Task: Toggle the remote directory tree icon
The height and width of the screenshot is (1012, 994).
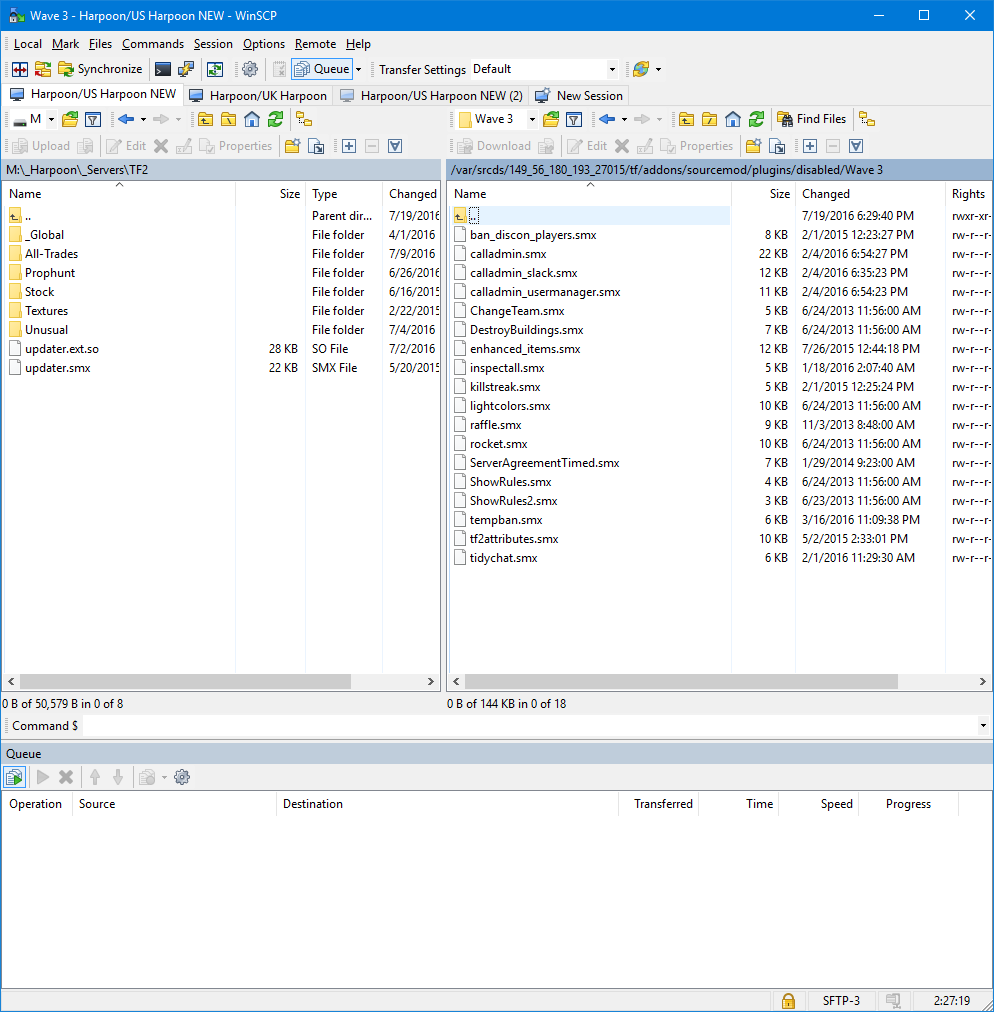Action: (867, 119)
